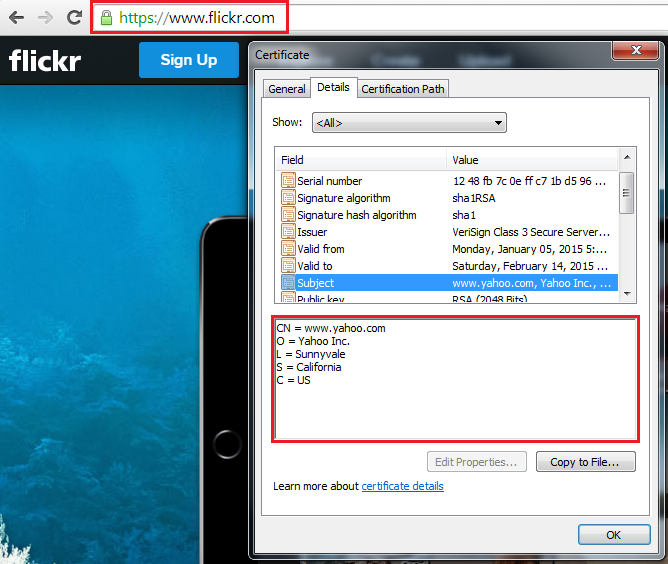Select the Signature algorithm row
Viewport: 668px width, 564px height.
tap(447, 198)
